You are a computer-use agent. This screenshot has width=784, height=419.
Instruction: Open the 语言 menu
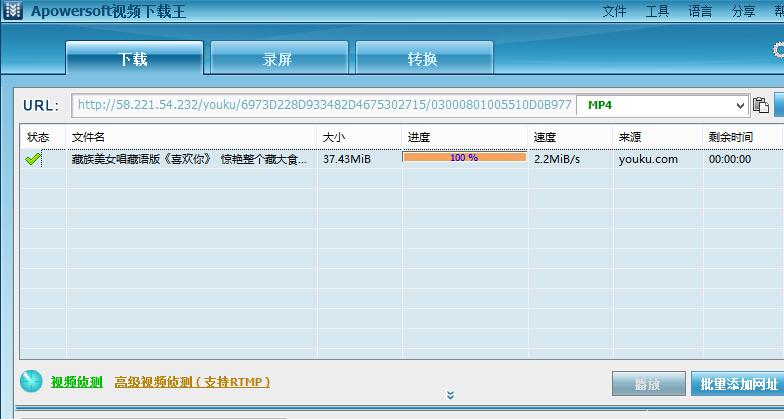700,11
